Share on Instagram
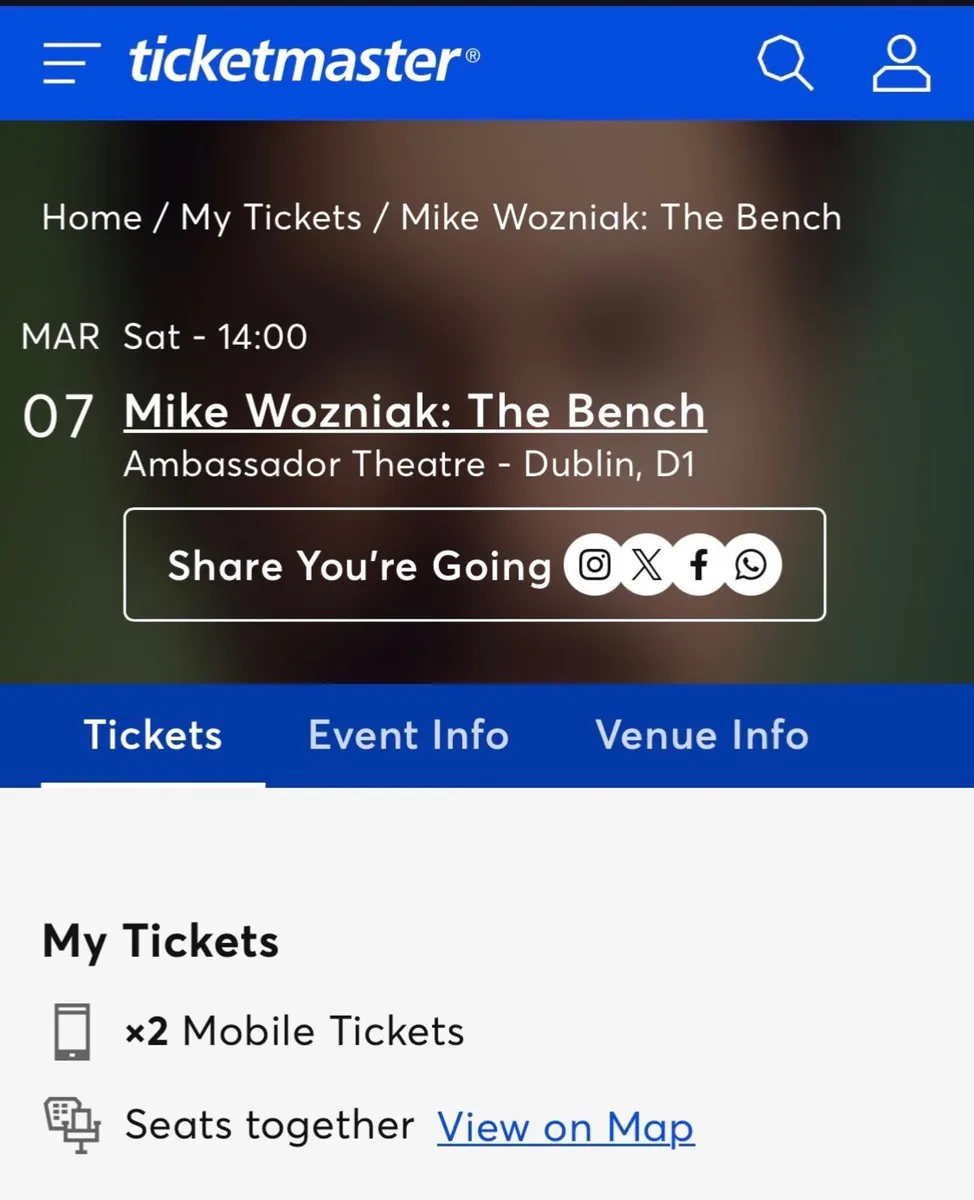 594,564
